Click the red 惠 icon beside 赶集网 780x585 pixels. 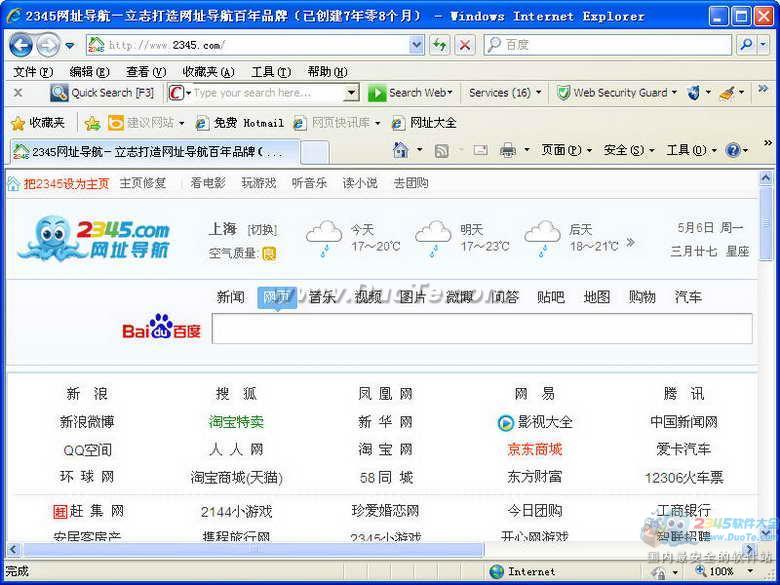coord(60,511)
